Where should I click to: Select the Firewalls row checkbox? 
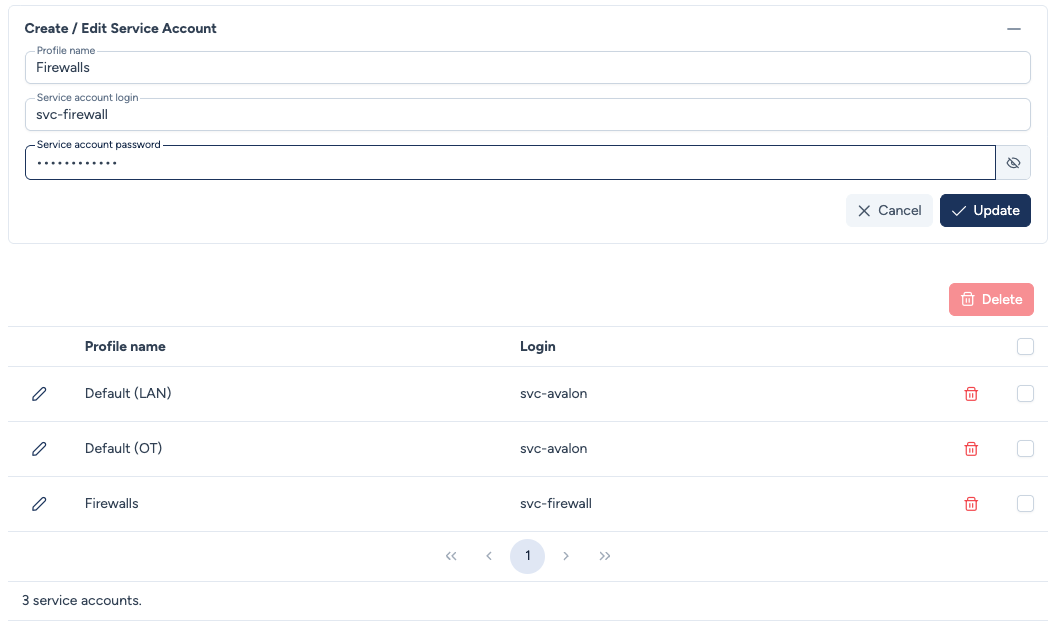tap(1025, 504)
